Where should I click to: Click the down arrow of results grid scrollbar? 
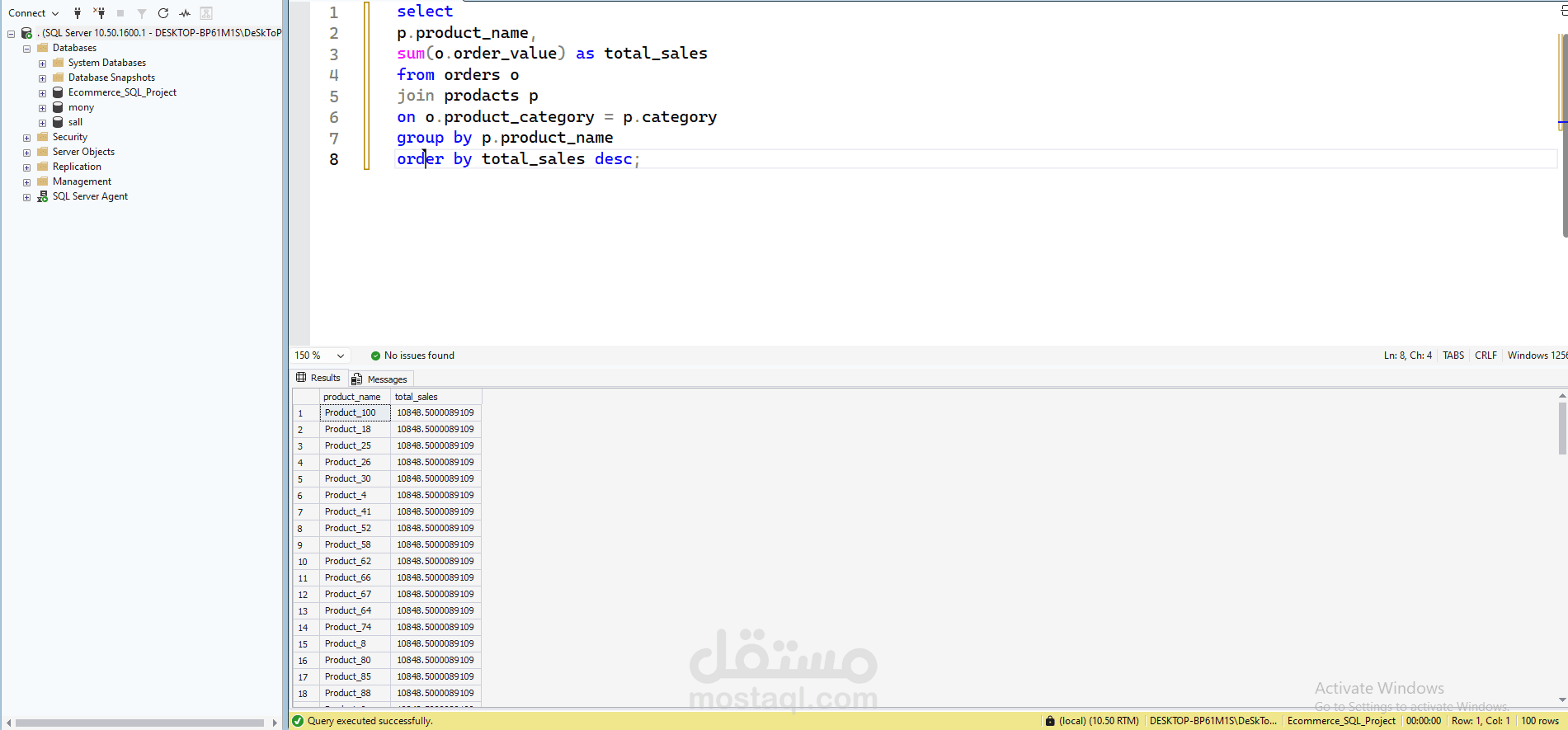tap(1562, 700)
